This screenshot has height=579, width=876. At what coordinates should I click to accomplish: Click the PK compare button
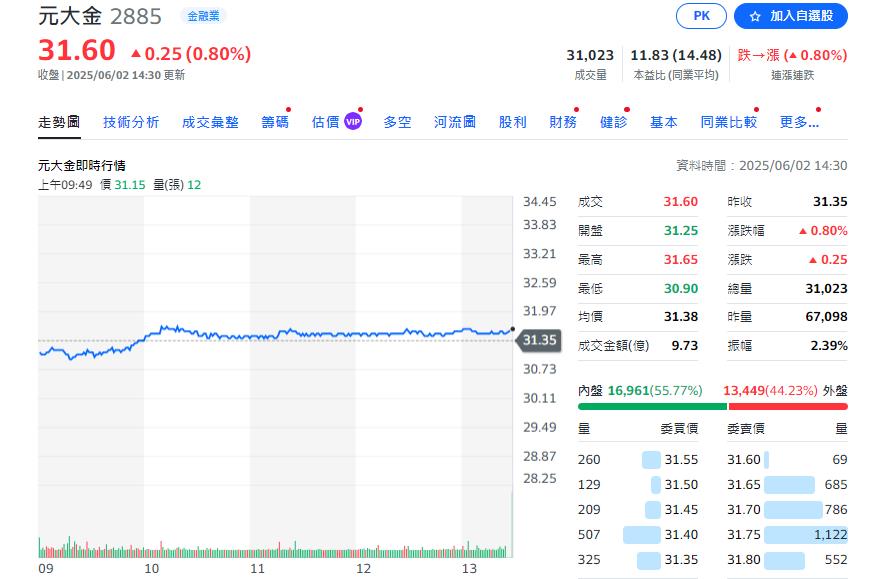[x=701, y=16]
